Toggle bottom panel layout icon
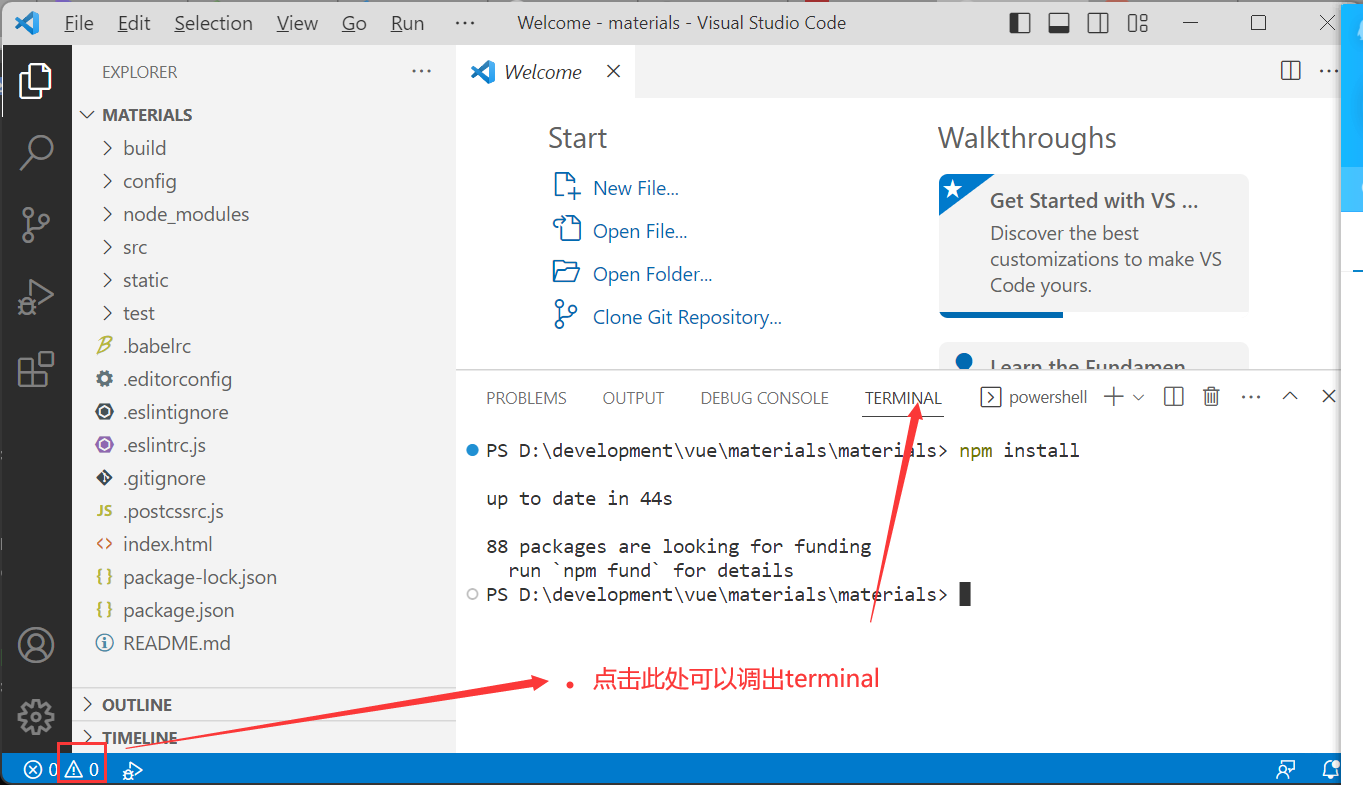Viewport: 1363px width, 785px height. (1059, 23)
